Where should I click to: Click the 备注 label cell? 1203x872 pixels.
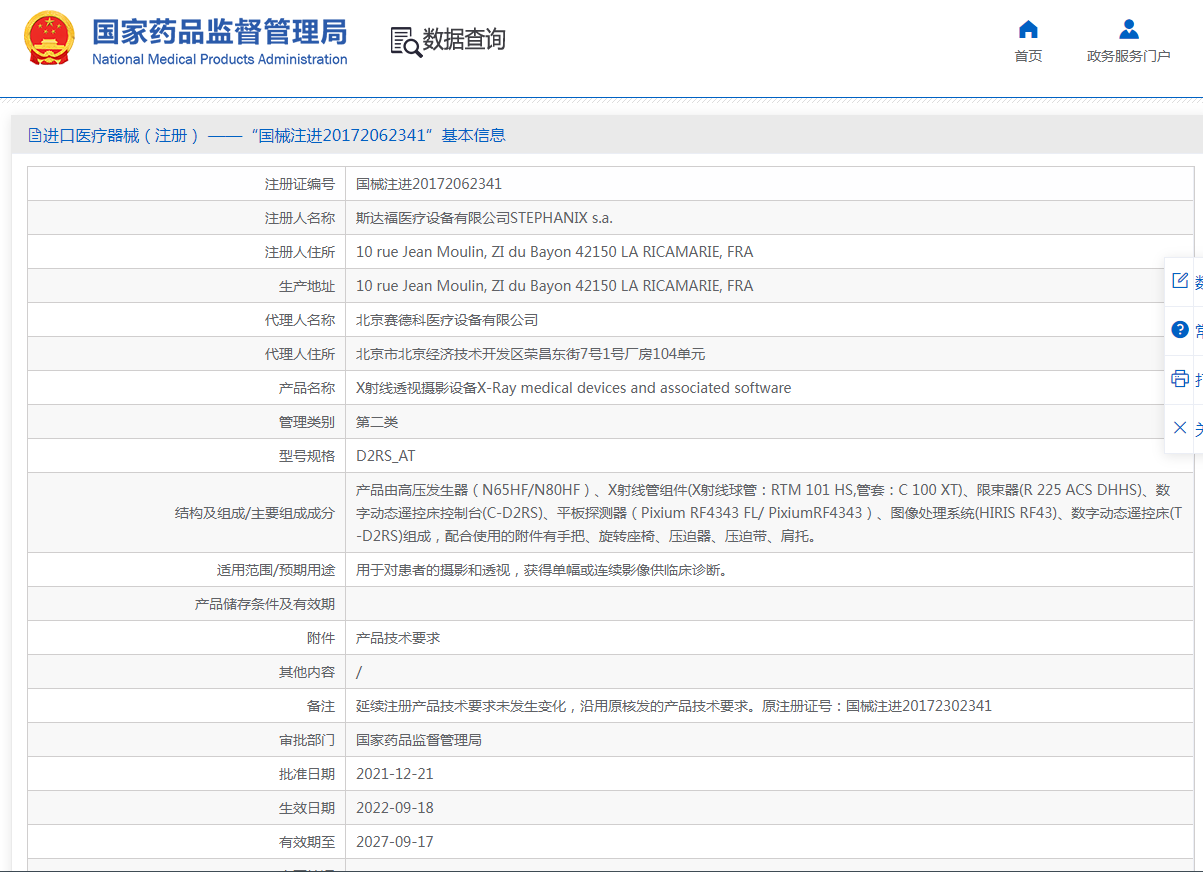tap(186, 706)
